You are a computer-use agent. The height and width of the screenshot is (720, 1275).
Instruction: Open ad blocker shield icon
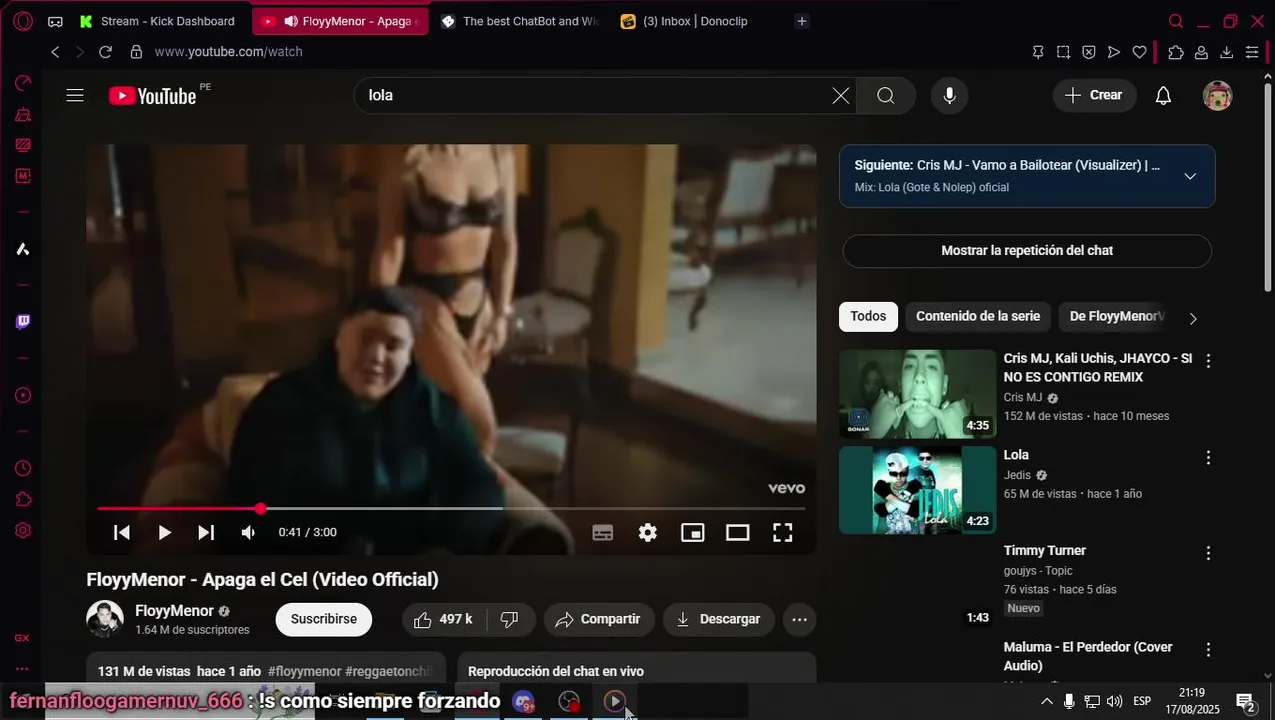coord(1089,52)
